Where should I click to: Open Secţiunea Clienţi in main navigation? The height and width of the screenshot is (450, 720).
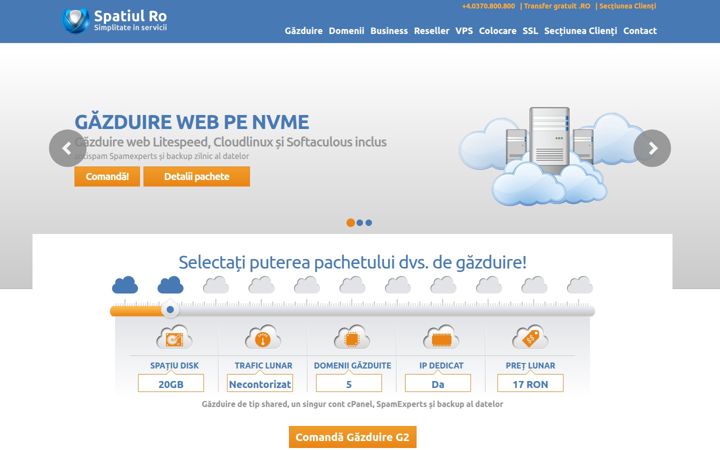pyautogui.click(x=580, y=31)
